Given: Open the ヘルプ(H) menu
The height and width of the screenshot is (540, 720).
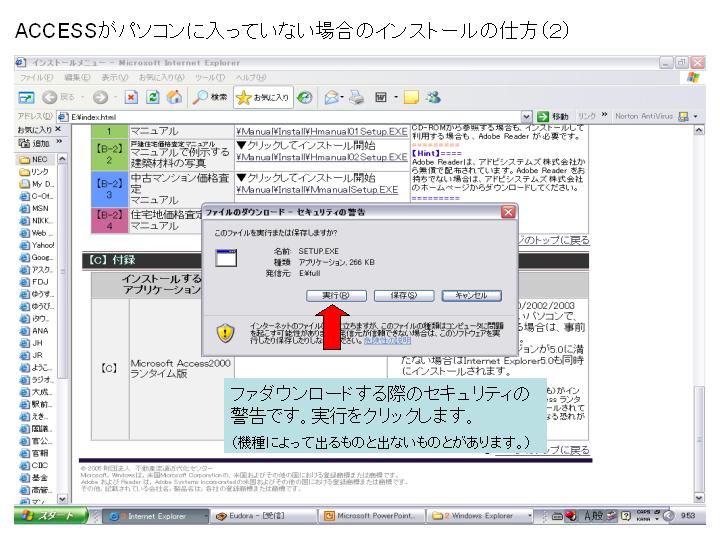Looking at the screenshot, I should point(251,78).
